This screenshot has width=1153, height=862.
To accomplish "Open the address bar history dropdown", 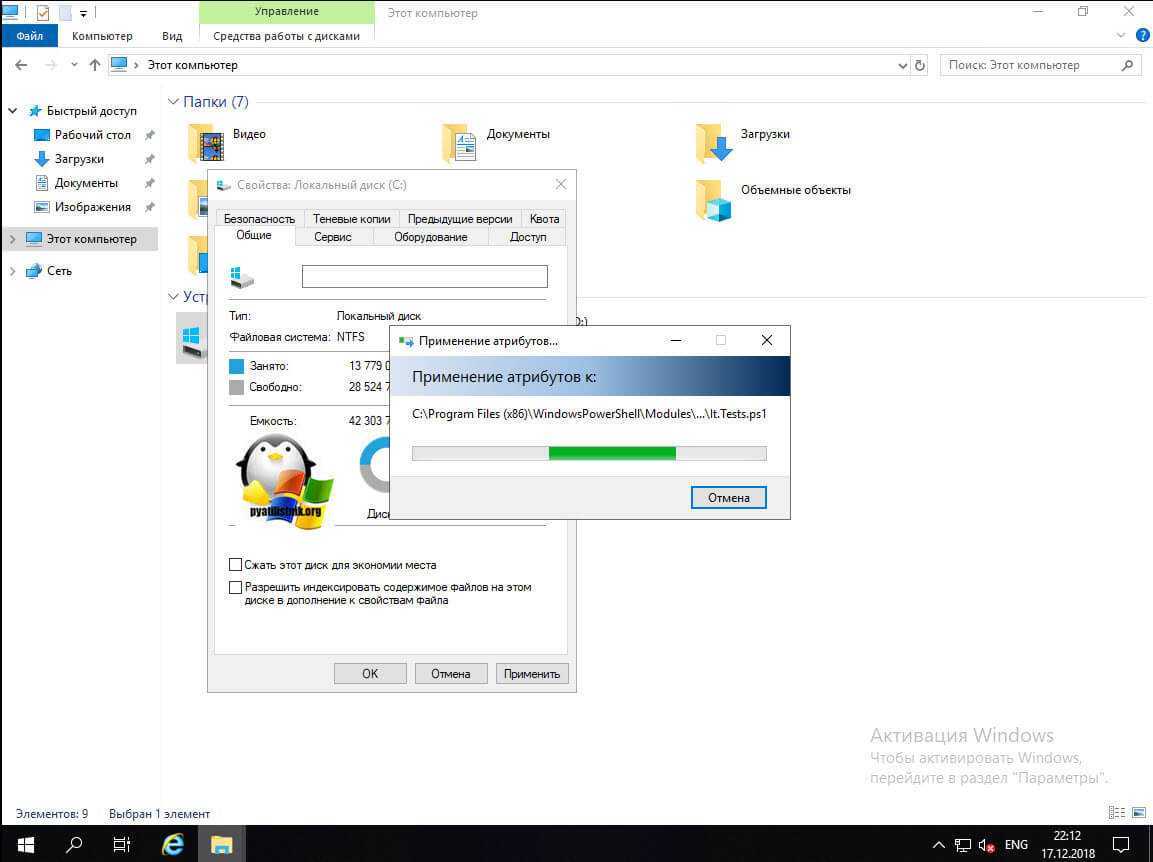I will [x=902, y=65].
